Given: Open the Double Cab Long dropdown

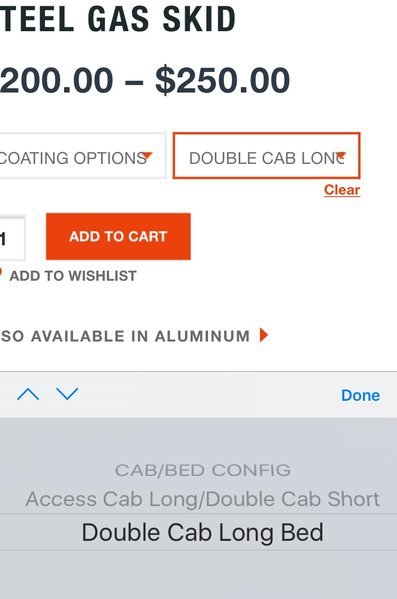Looking at the screenshot, I should (x=266, y=156).
